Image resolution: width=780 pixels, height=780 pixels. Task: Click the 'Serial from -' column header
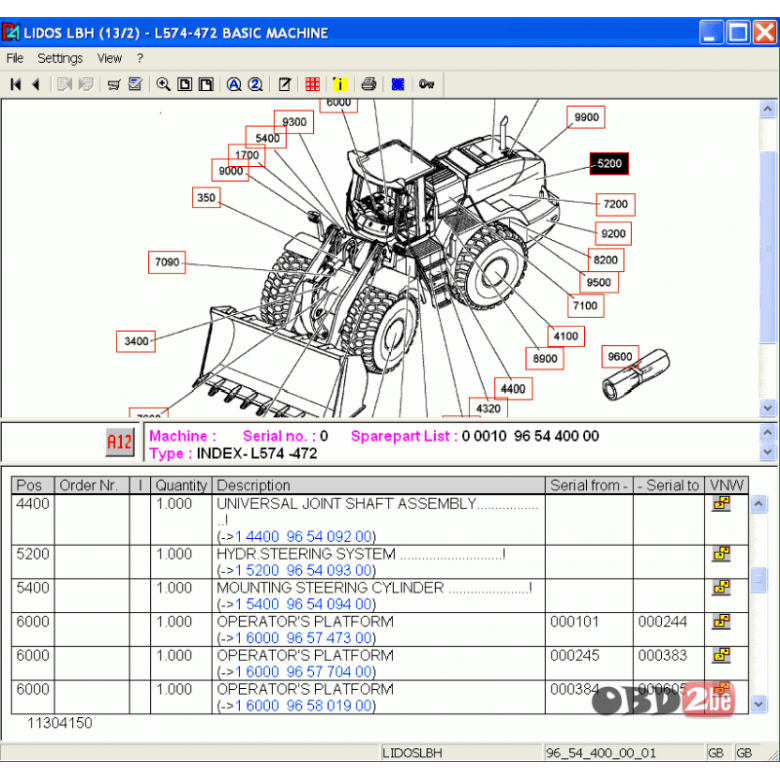589,485
